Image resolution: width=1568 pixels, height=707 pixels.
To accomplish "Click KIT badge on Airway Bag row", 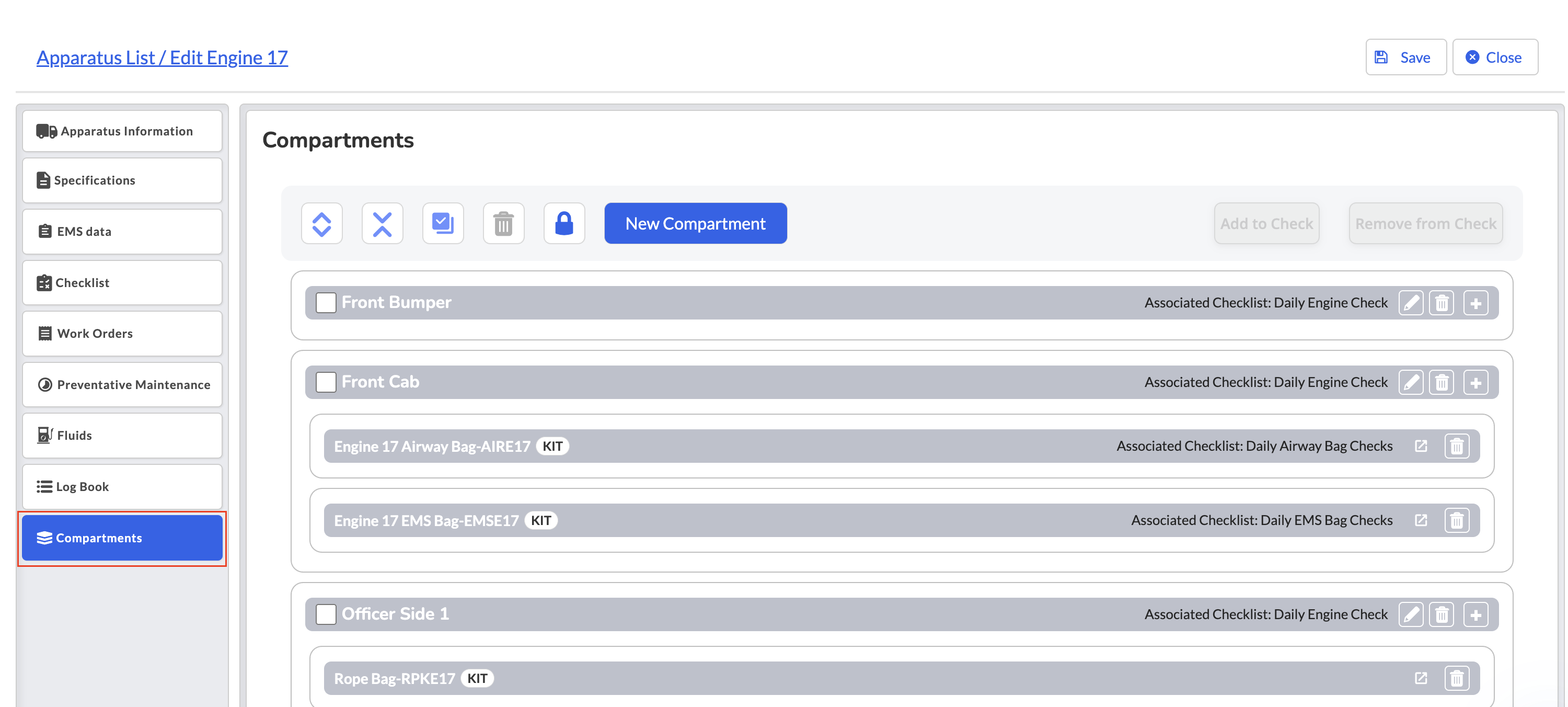I will [552, 447].
